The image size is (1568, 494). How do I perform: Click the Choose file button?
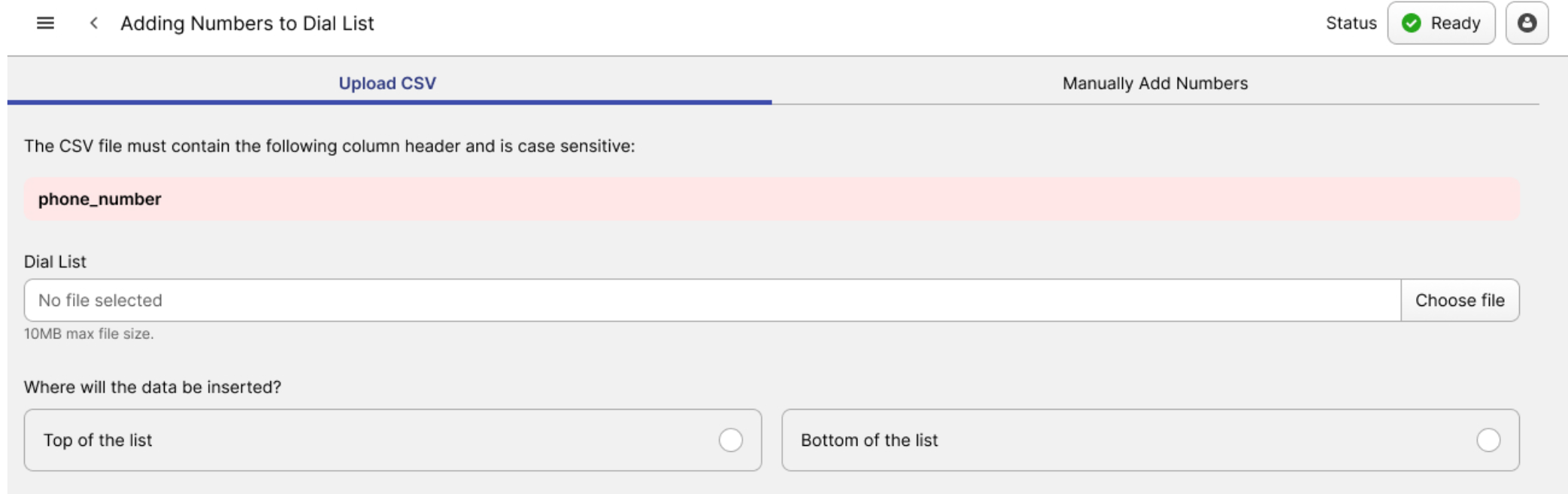(x=1459, y=301)
